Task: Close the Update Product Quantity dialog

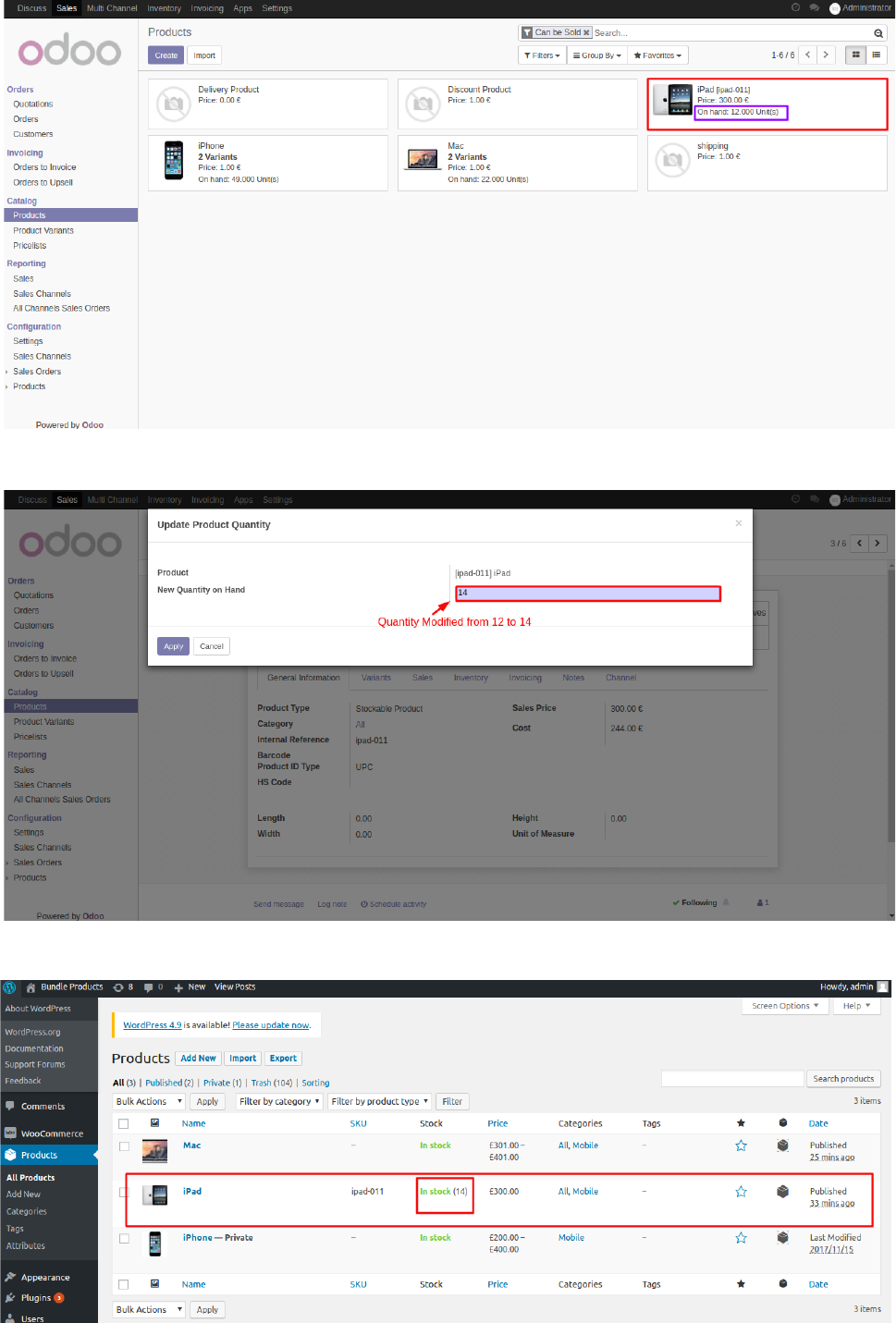Action: (x=738, y=523)
